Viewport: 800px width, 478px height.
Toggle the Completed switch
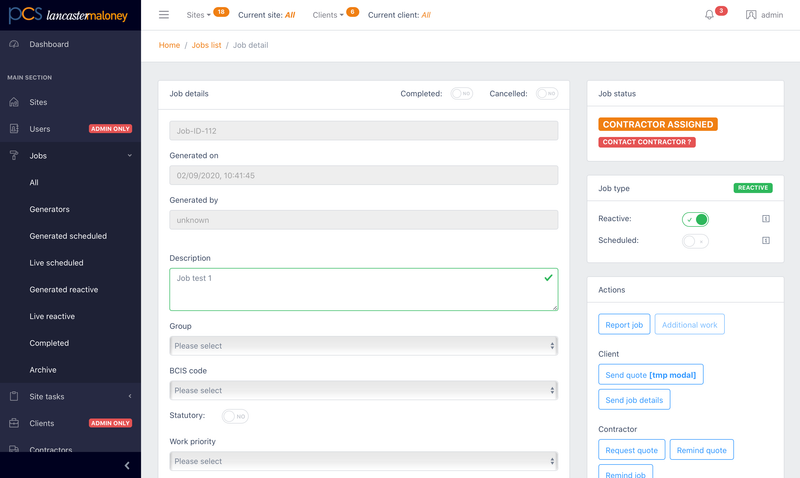462,94
